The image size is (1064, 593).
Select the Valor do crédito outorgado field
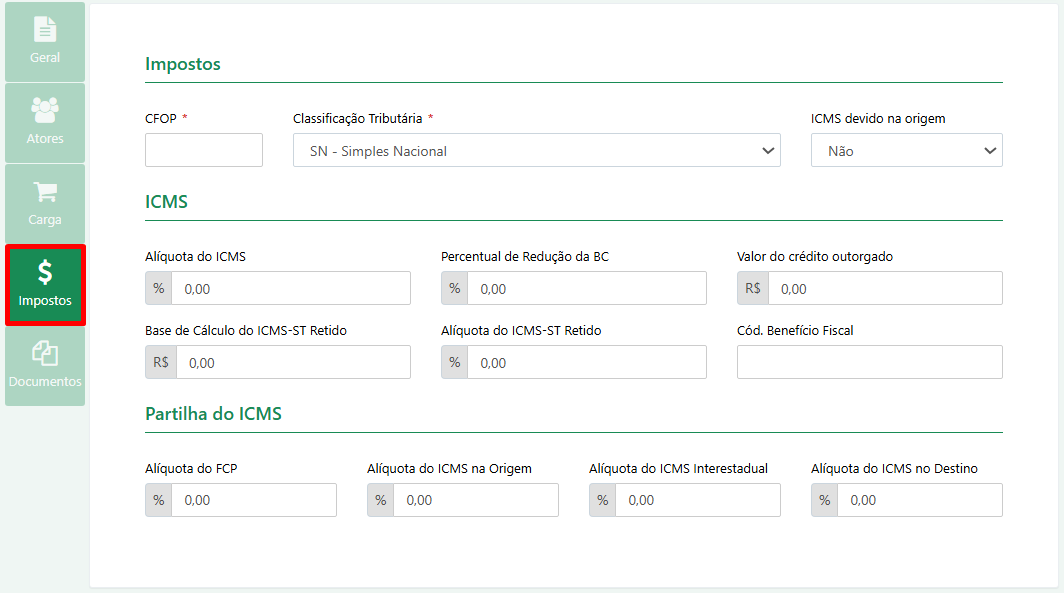(x=885, y=288)
